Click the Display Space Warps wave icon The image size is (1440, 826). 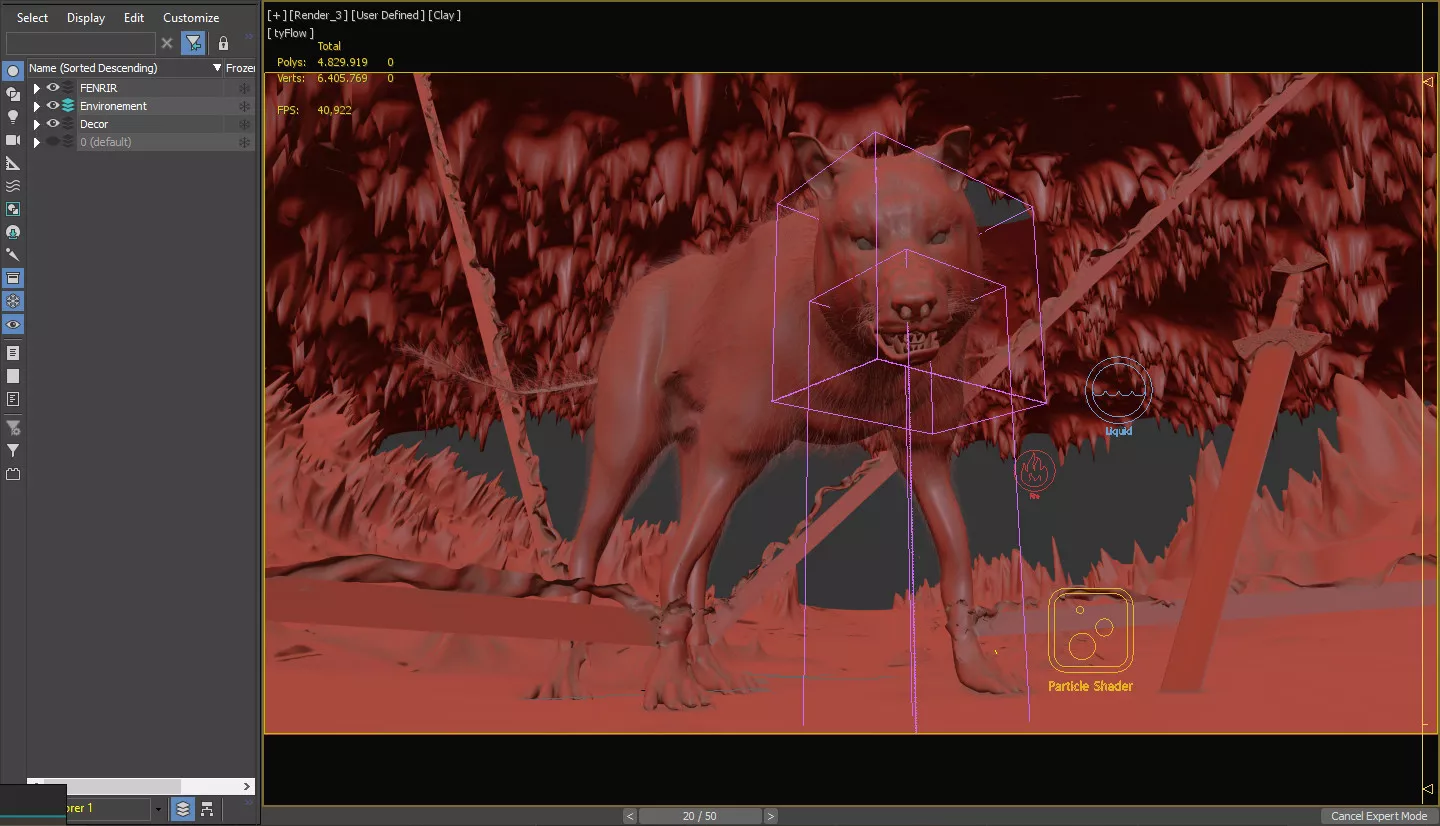pos(13,186)
